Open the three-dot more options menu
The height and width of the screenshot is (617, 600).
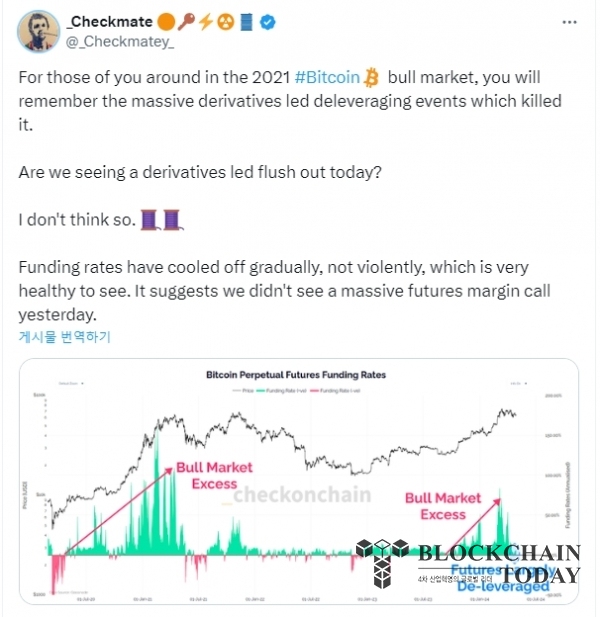pos(569,22)
